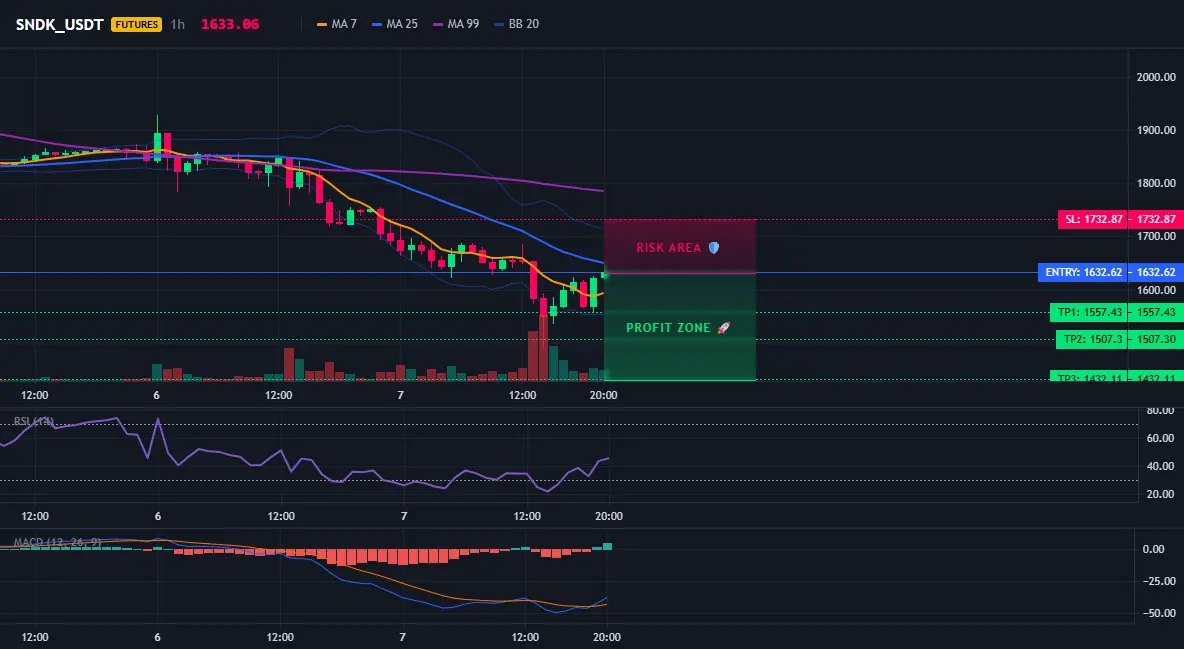Toggle the BB 20 legend entry

click(516, 24)
